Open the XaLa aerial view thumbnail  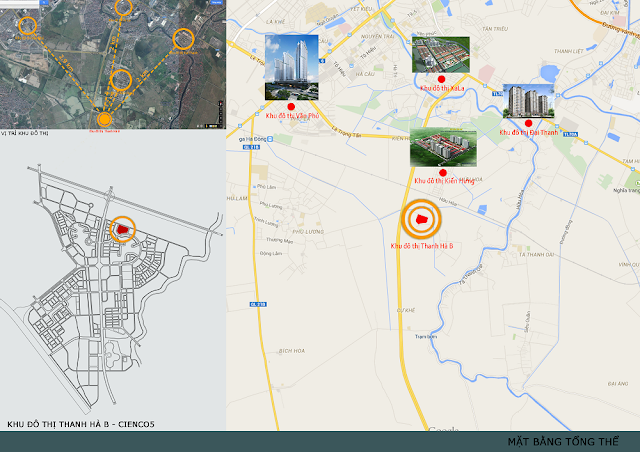441,55
